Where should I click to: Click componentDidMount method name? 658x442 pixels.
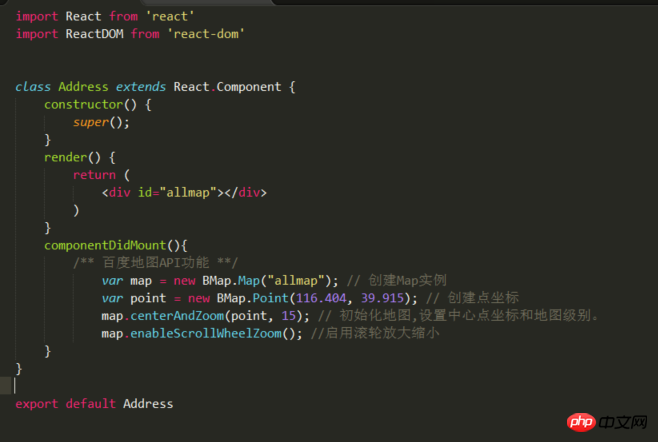click(x=105, y=245)
